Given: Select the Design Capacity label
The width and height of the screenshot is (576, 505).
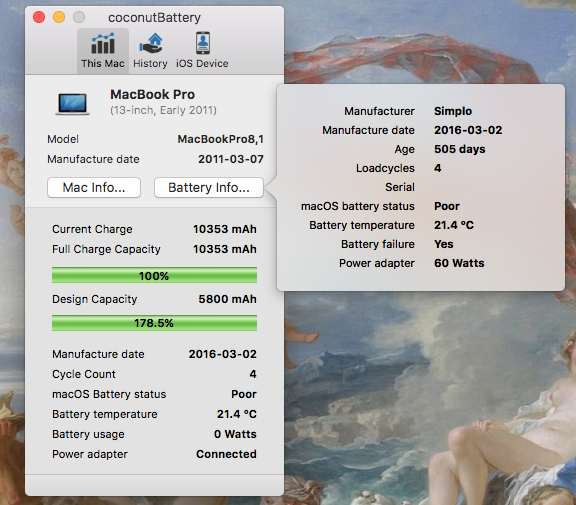Looking at the screenshot, I should pos(94,299).
